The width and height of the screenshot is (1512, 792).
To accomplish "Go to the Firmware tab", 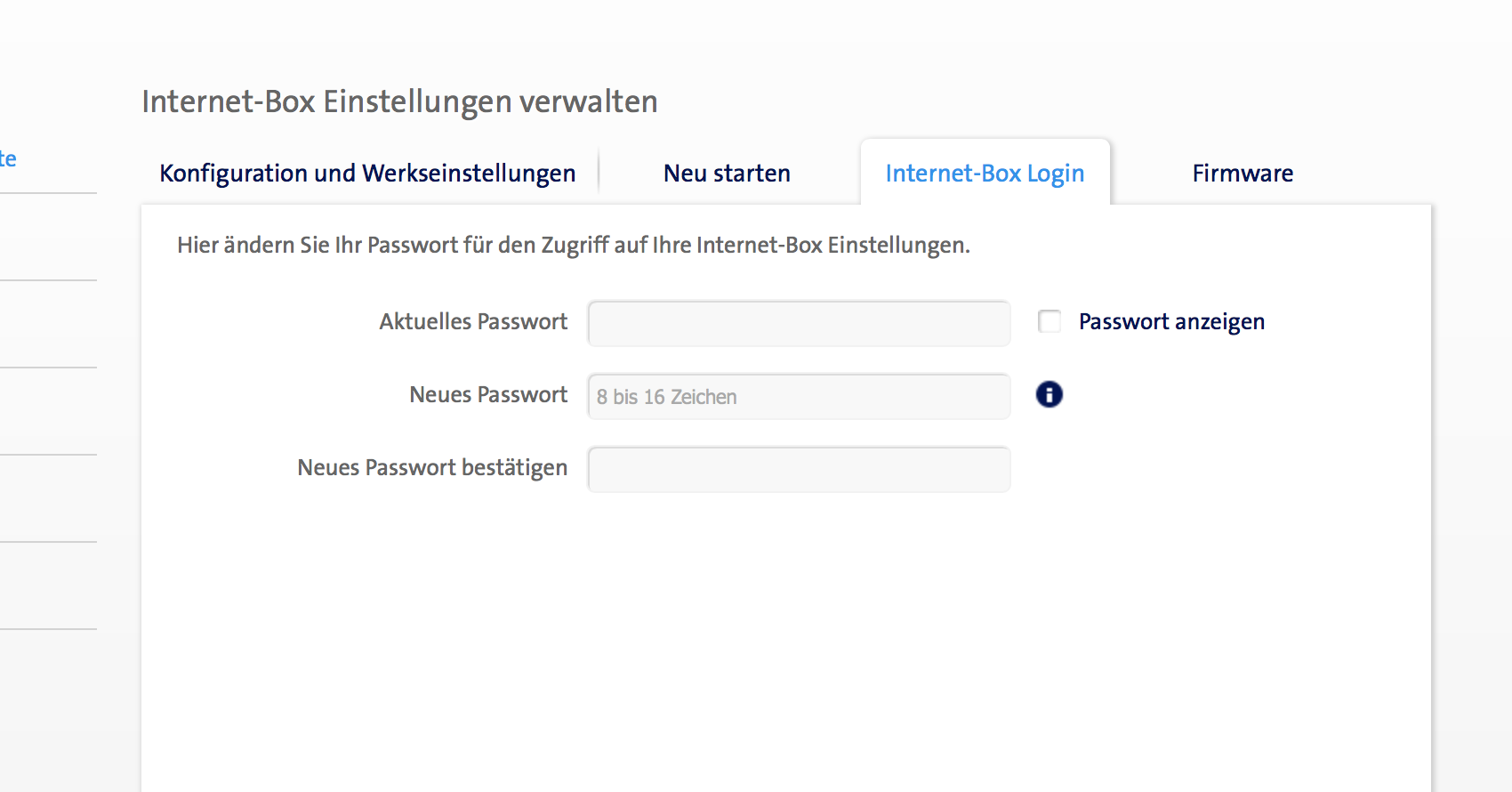I will 1243,173.
